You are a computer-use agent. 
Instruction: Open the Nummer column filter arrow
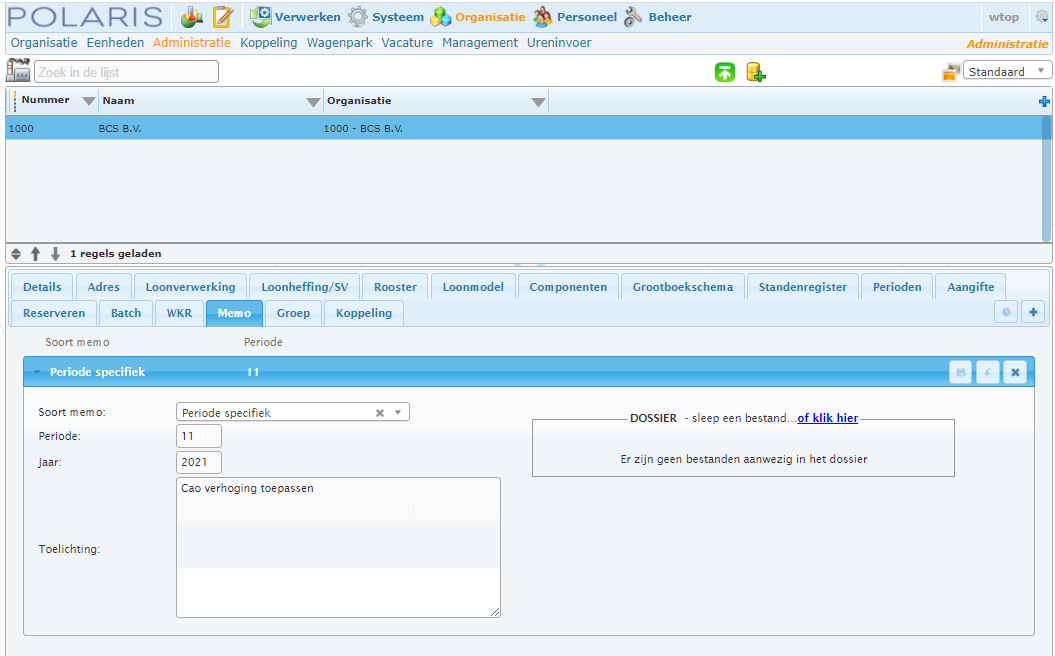point(88,102)
